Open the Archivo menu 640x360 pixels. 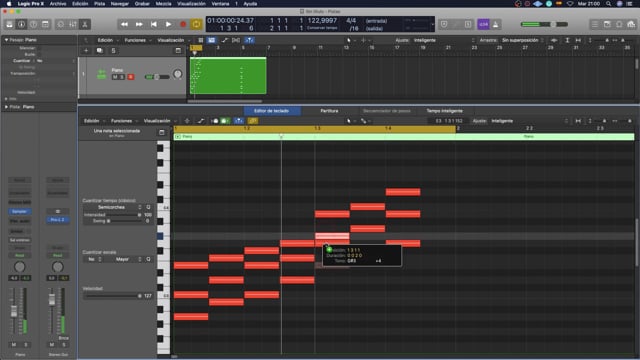pos(58,4)
